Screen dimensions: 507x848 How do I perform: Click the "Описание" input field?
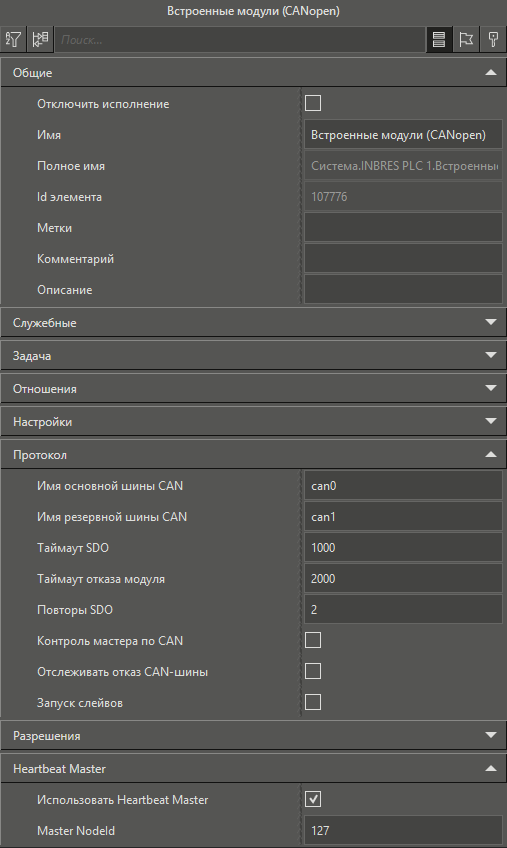(x=403, y=289)
